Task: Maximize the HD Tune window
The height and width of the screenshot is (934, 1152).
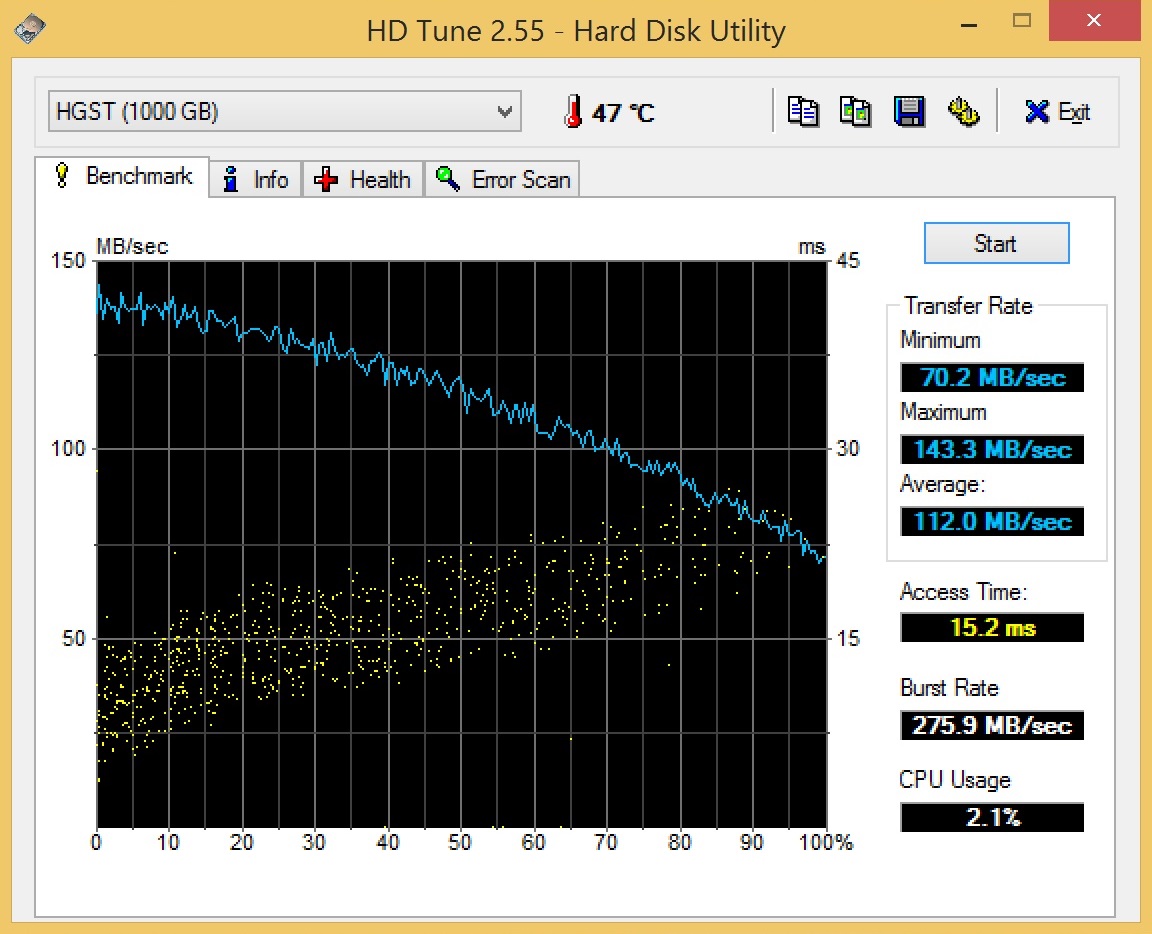Action: pos(1022,20)
